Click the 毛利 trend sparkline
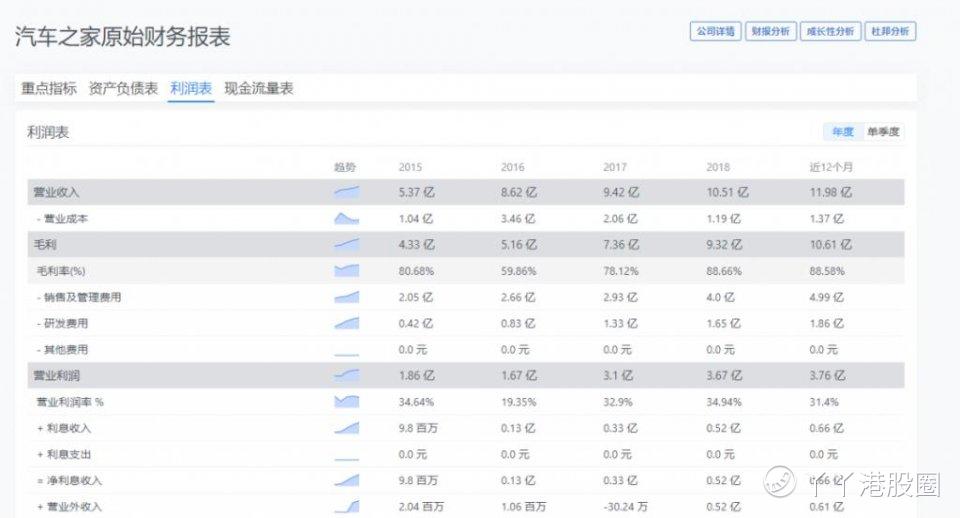960x518 pixels. coord(347,244)
